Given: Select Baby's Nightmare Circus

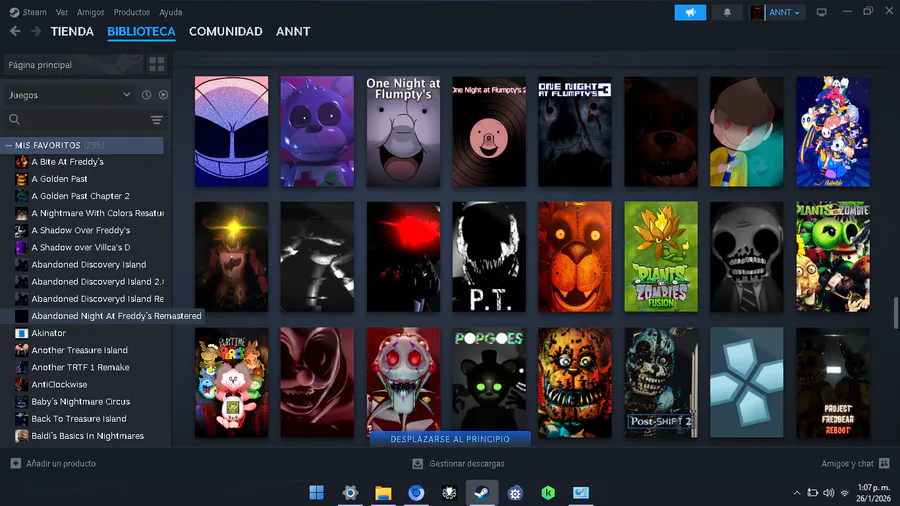Looking at the screenshot, I should click(80, 402).
